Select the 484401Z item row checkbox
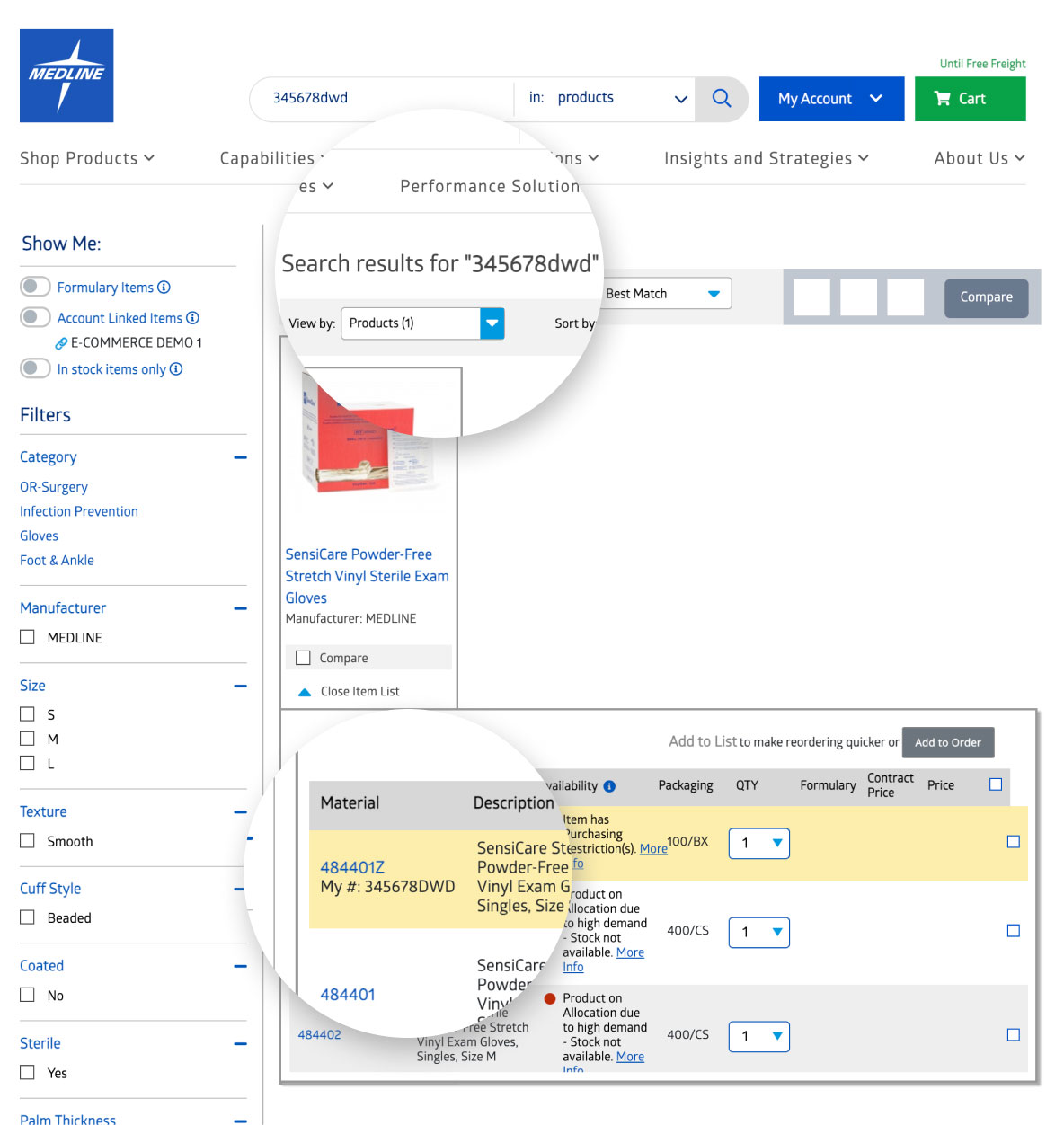Screen dimensions: 1064x1125 pos(1014,842)
